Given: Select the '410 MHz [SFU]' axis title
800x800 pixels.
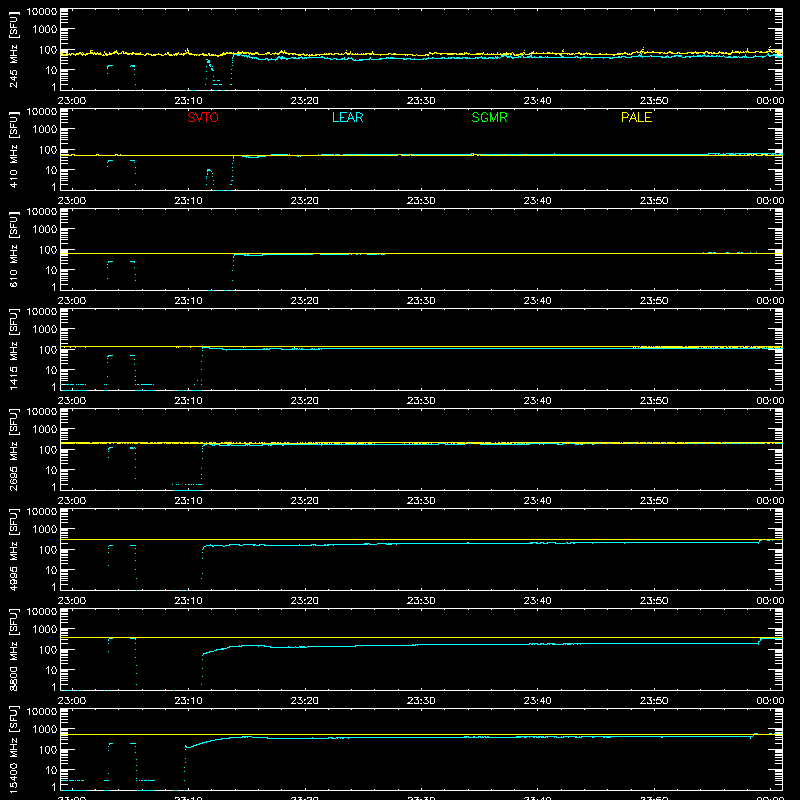Looking at the screenshot, I should tap(13, 151).
